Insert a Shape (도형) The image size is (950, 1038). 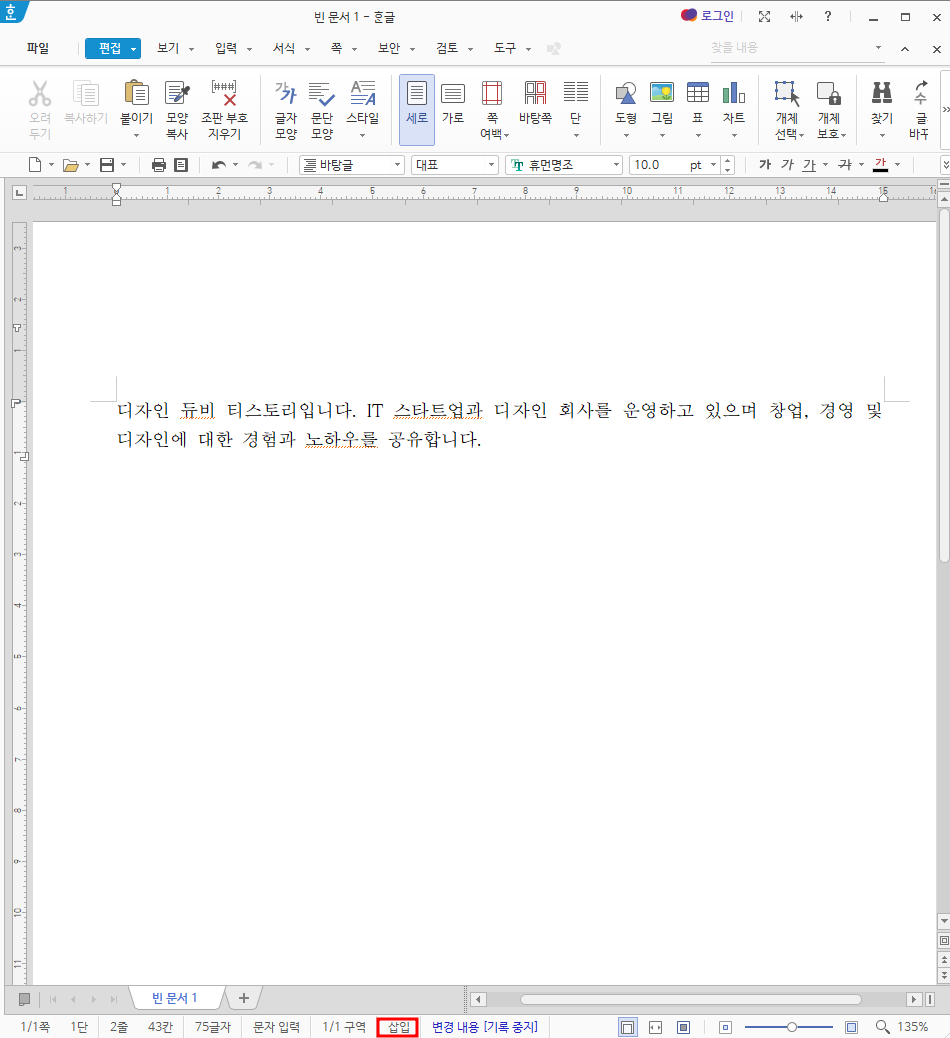[626, 93]
